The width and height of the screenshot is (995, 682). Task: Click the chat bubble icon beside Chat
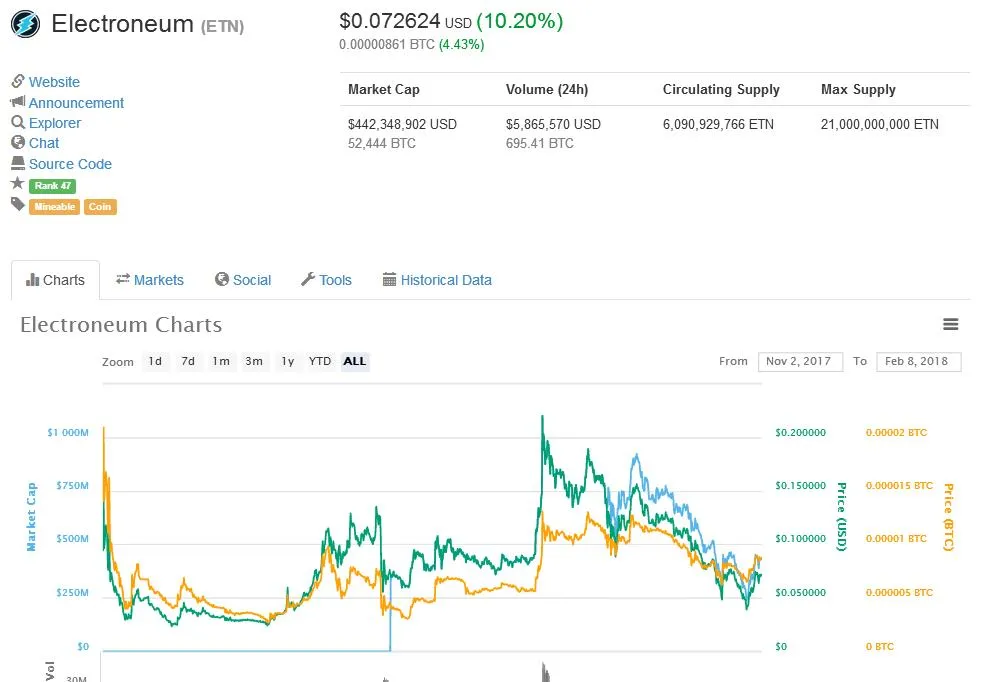[x=18, y=142]
